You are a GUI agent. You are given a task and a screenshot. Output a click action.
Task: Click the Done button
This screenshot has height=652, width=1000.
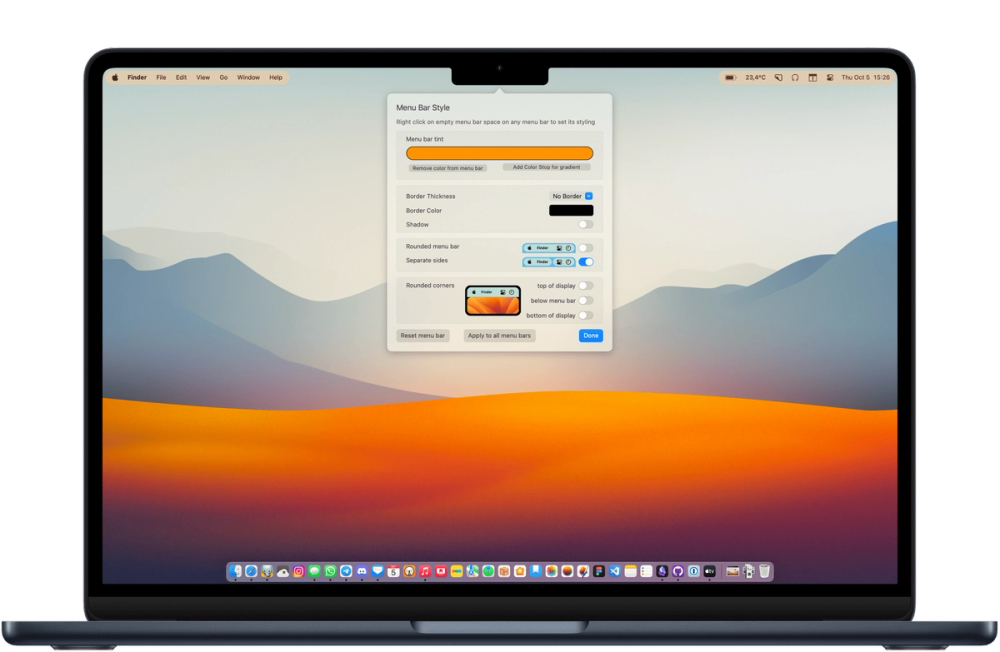[591, 336]
